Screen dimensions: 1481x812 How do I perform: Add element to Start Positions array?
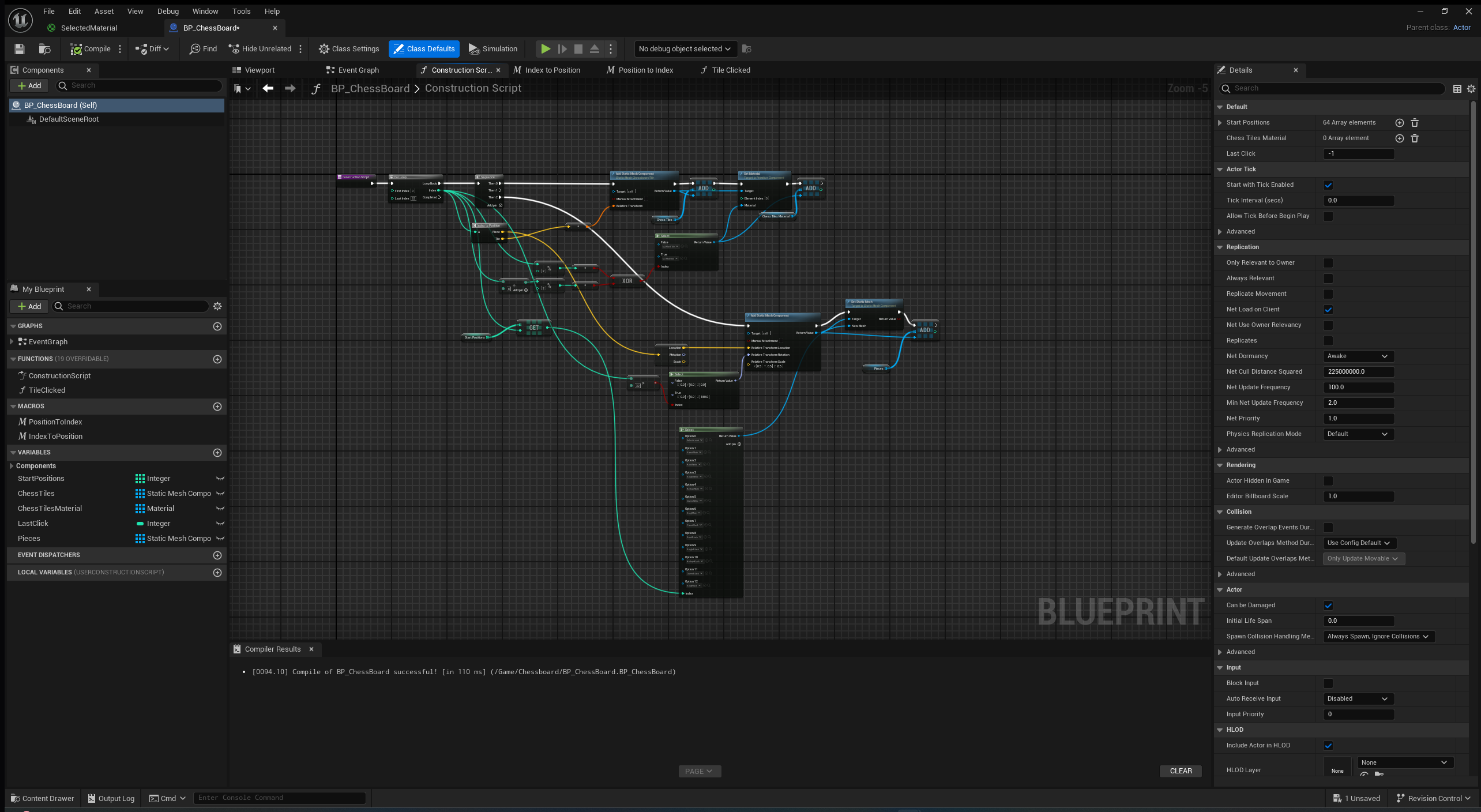point(1399,123)
